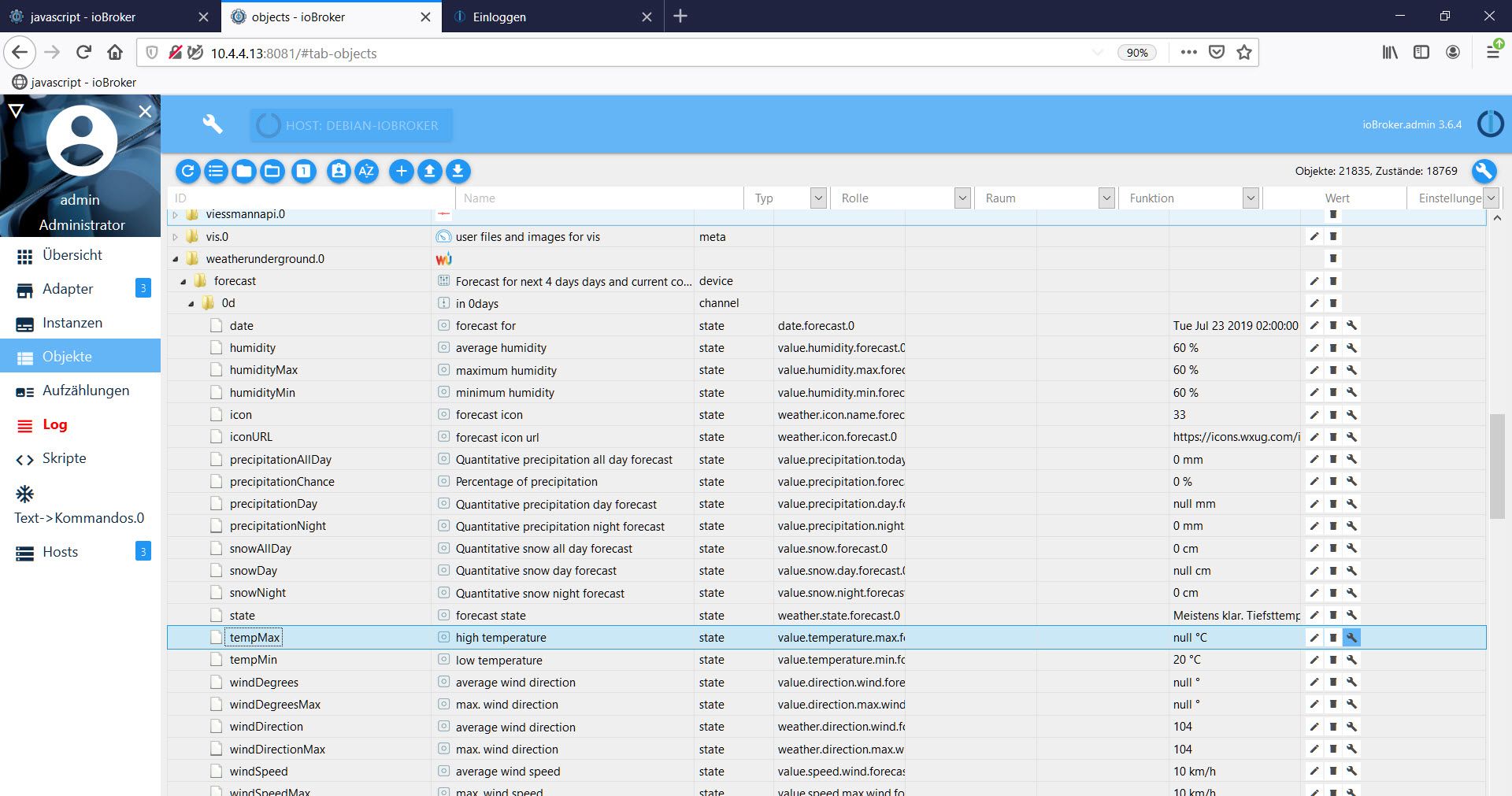Open system settings wrench in header
Screen dimensions: 1512x796
click(x=213, y=124)
